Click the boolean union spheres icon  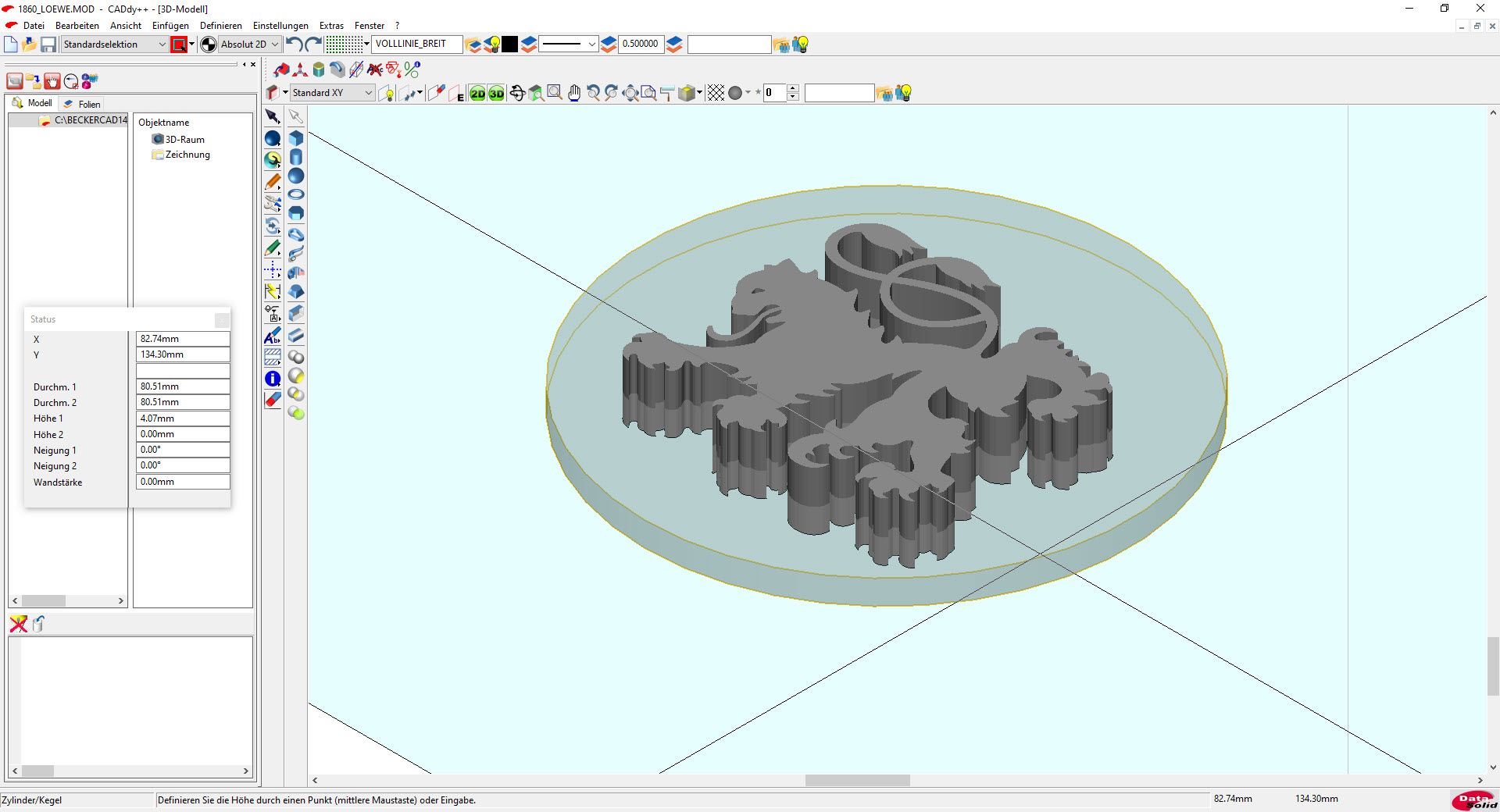(296, 357)
